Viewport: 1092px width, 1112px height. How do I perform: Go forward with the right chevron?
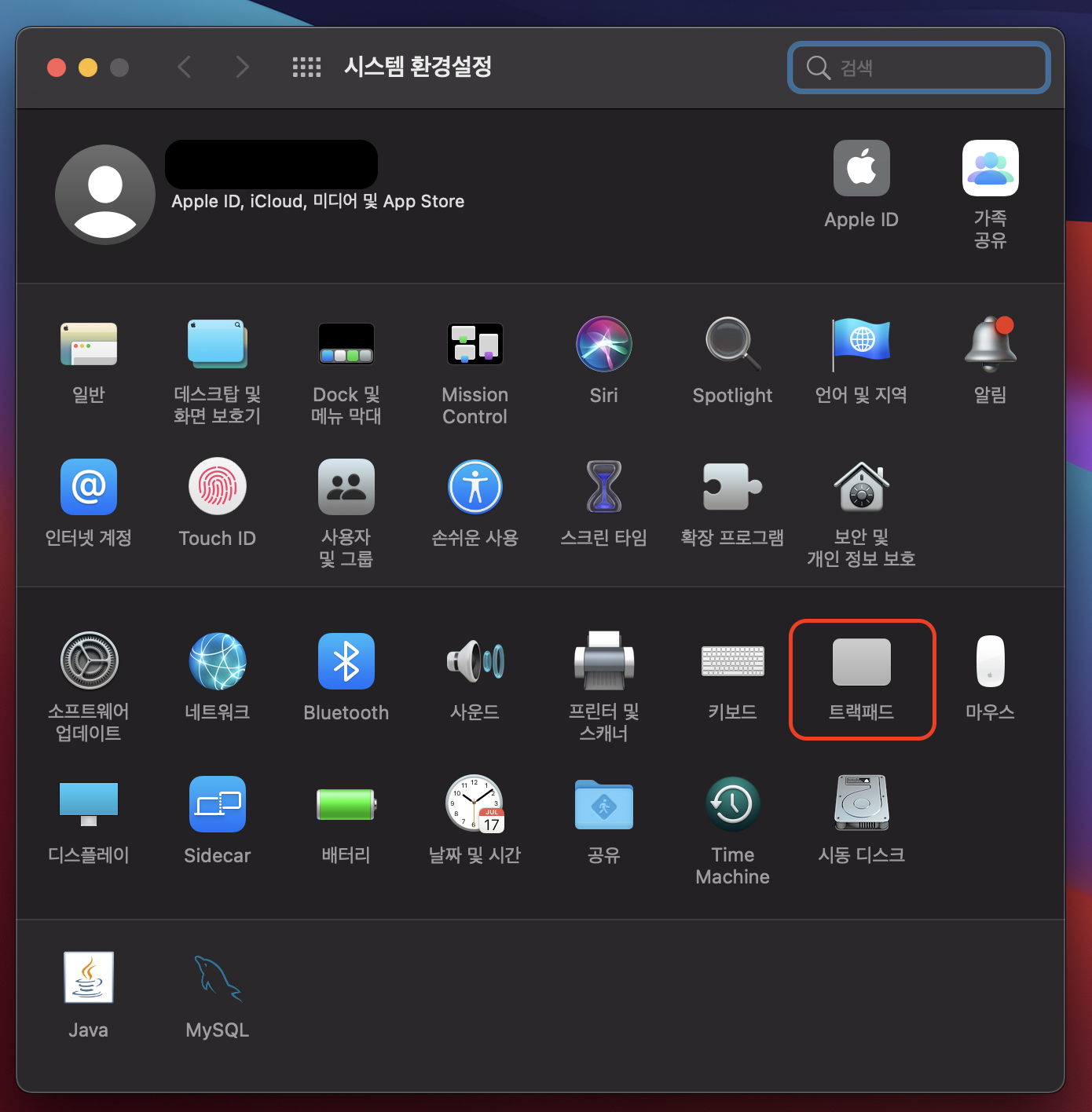243,68
